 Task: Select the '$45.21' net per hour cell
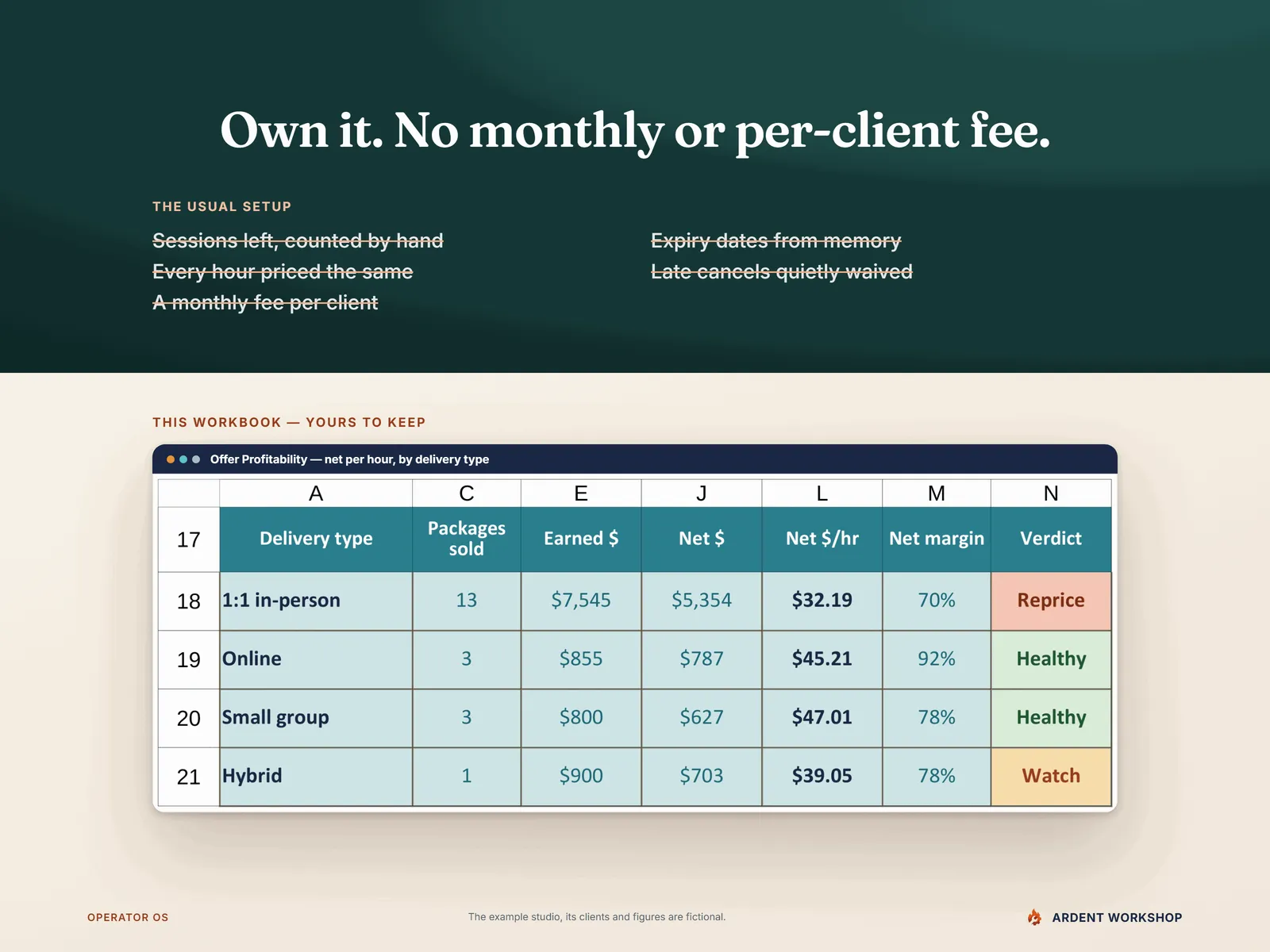[822, 660]
